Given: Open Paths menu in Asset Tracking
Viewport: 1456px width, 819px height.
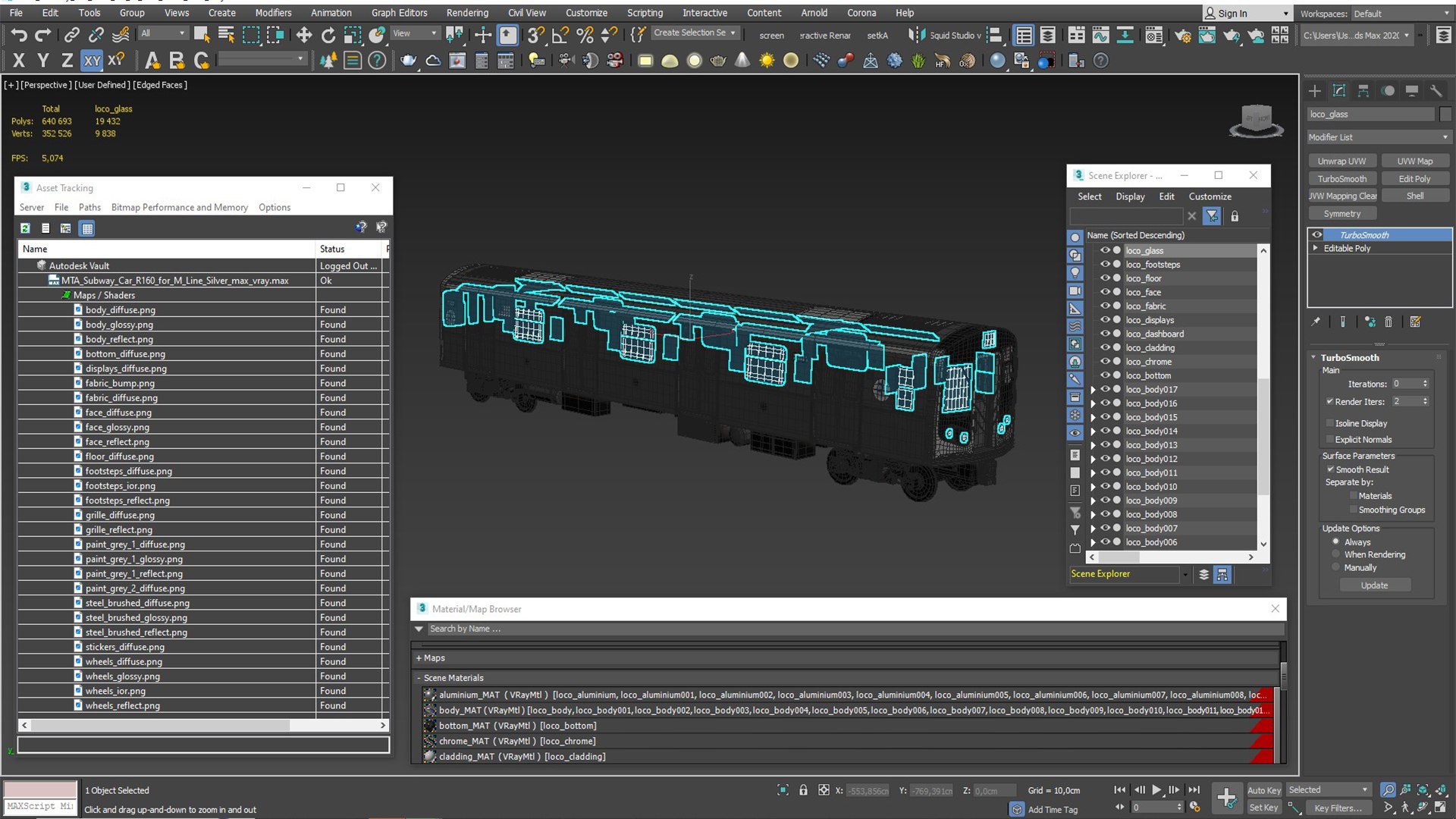Looking at the screenshot, I should click(89, 207).
